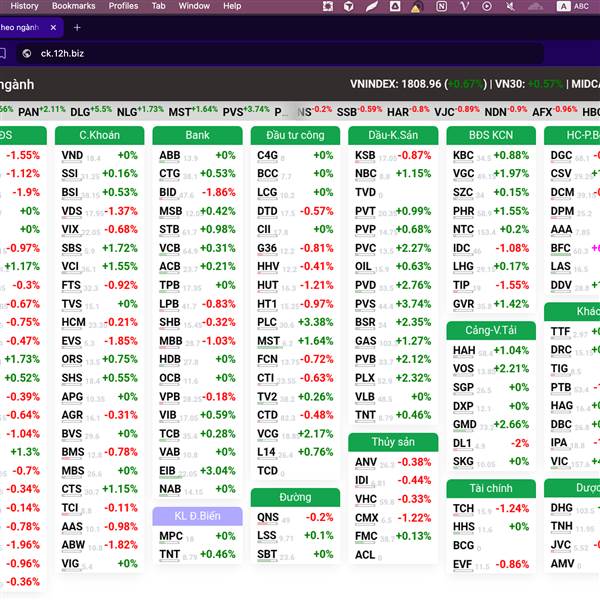Click the circled play icon in menu bar
The height and width of the screenshot is (600, 600).
click(x=487, y=6)
